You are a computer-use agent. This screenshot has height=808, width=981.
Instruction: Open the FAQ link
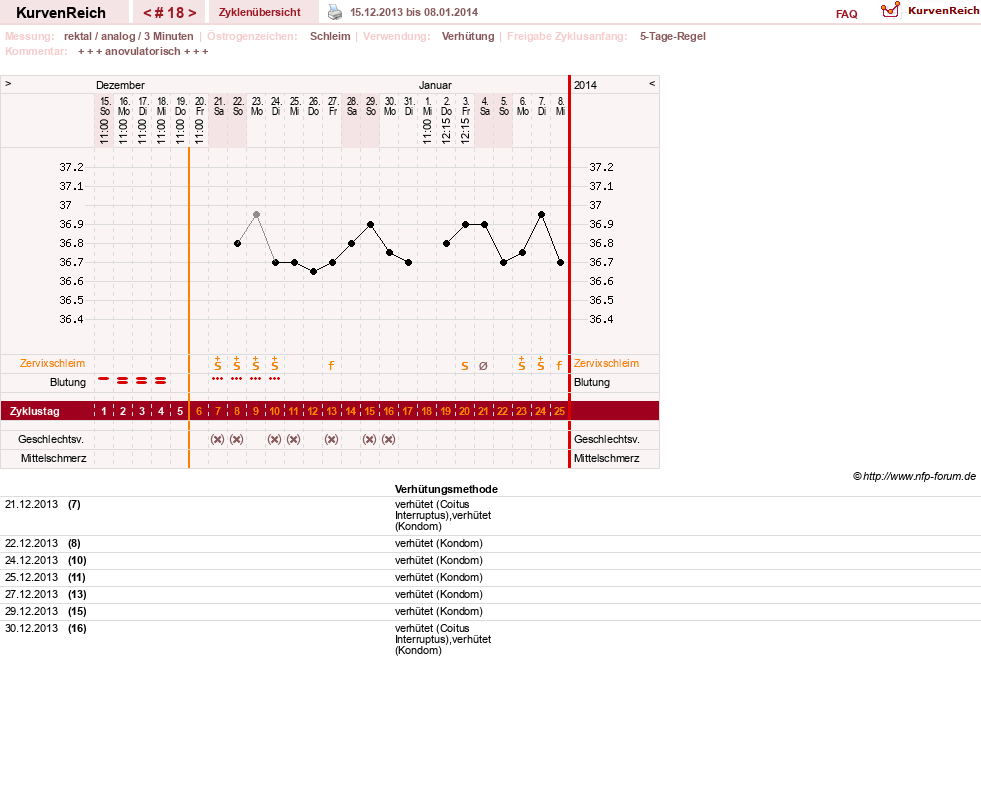[846, 14]
